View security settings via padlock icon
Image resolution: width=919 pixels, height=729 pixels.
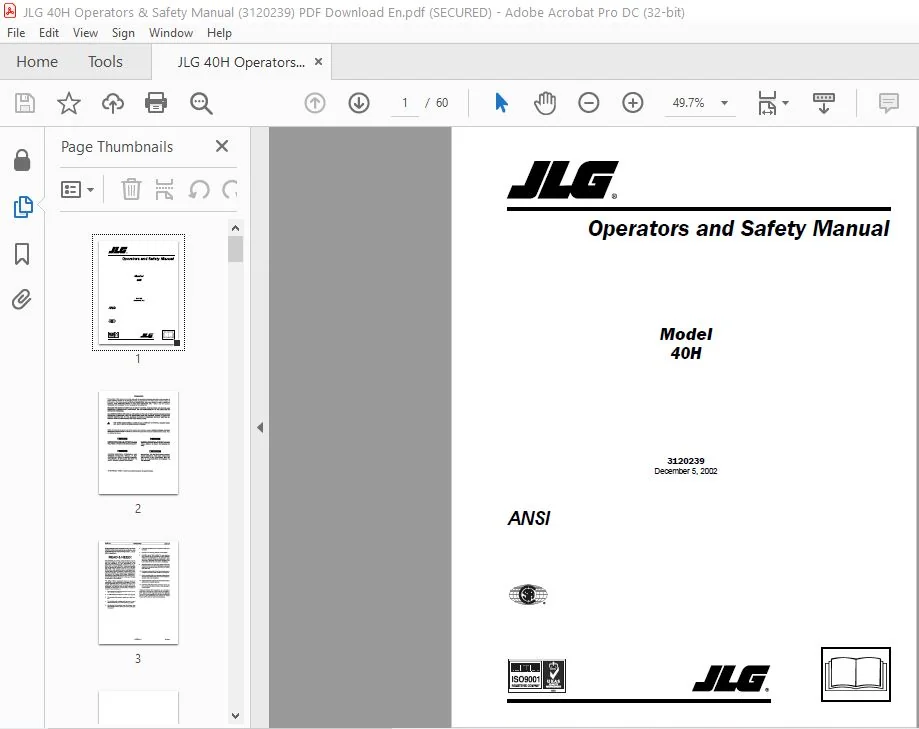click(22, 160)
